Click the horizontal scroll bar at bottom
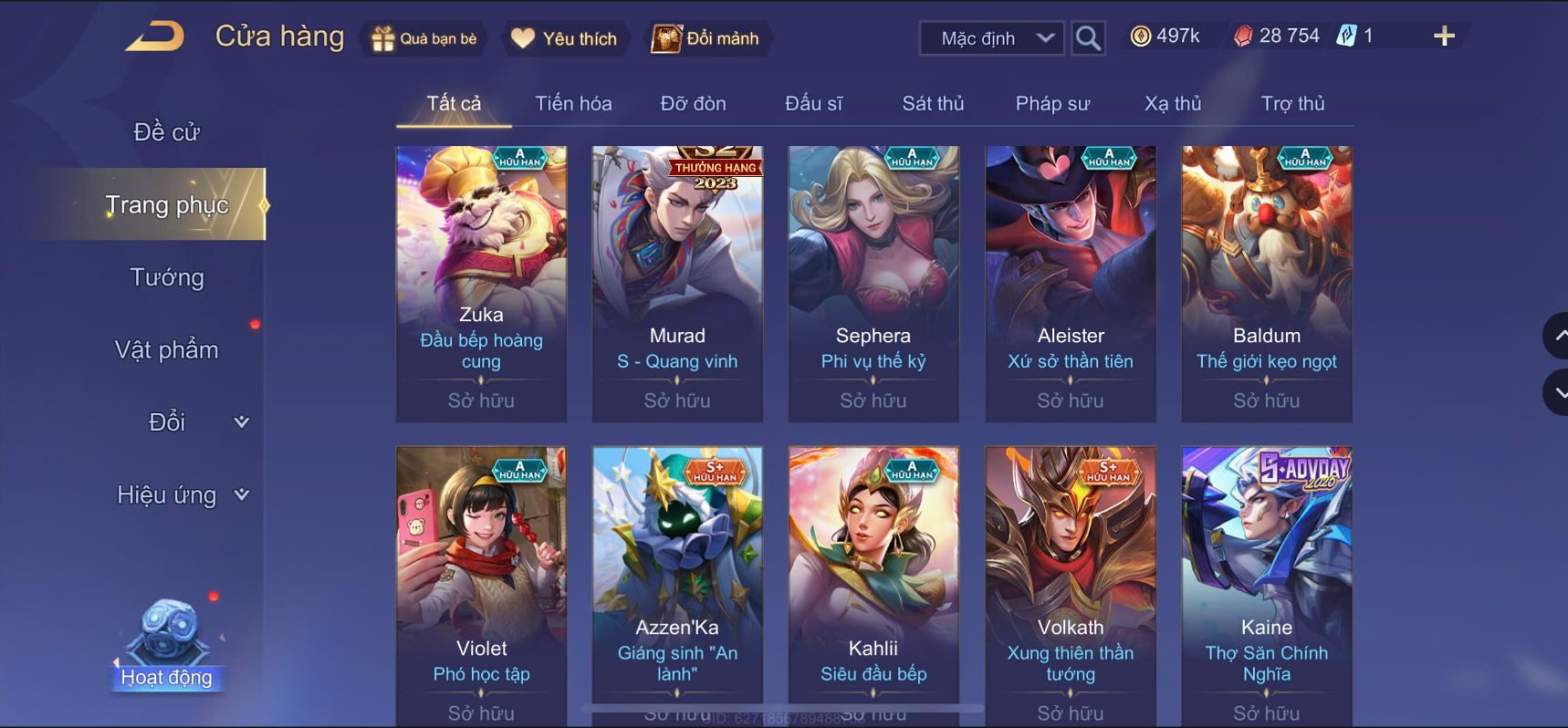Screen dimensions: 1568x728 pyautogui.click(x=782, y=708)
